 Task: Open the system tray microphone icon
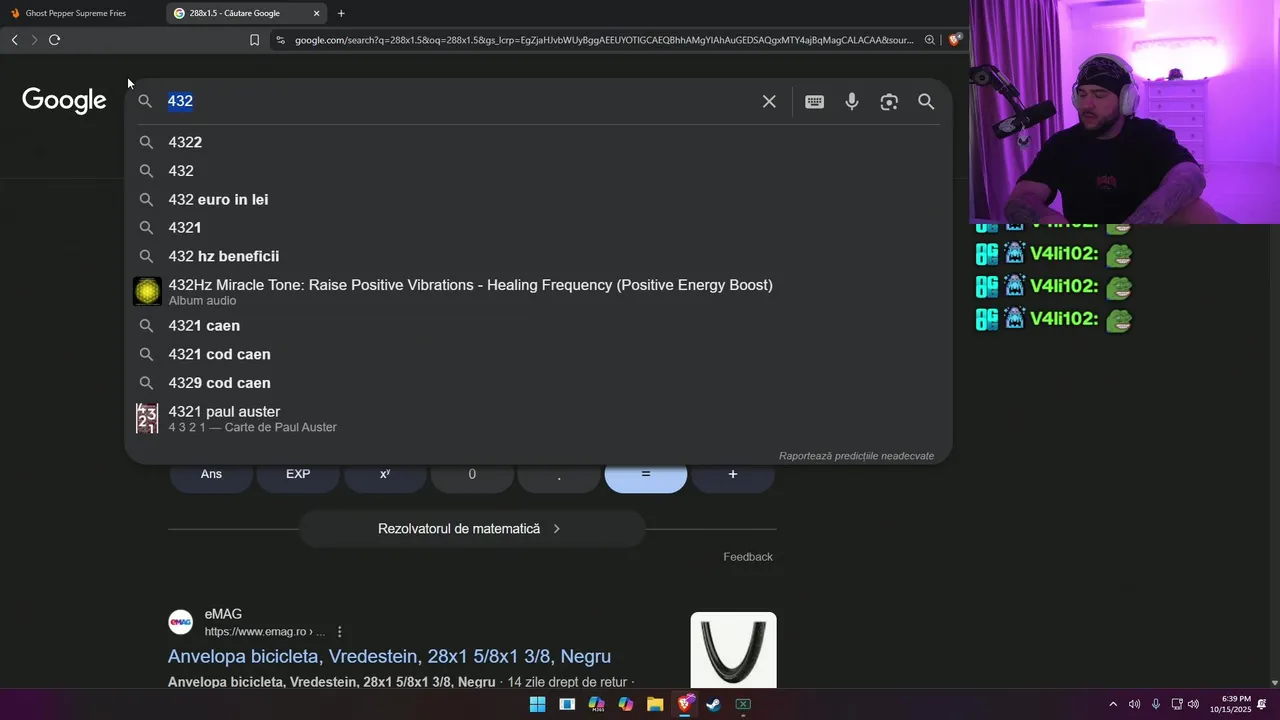1155,704
